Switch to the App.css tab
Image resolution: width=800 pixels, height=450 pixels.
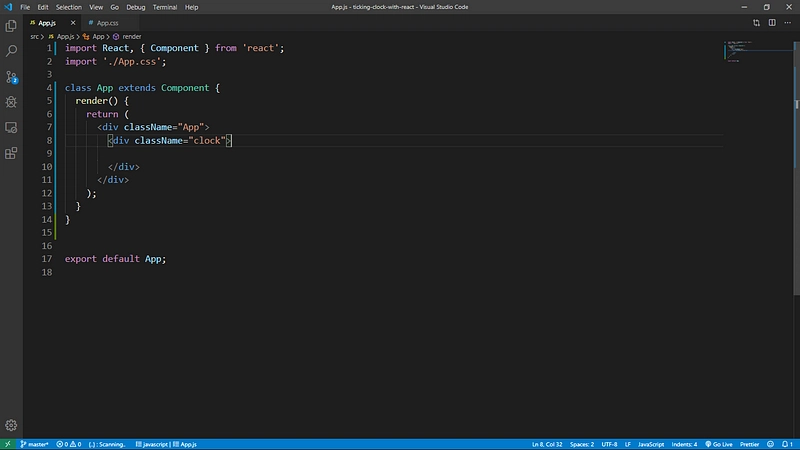104,23
